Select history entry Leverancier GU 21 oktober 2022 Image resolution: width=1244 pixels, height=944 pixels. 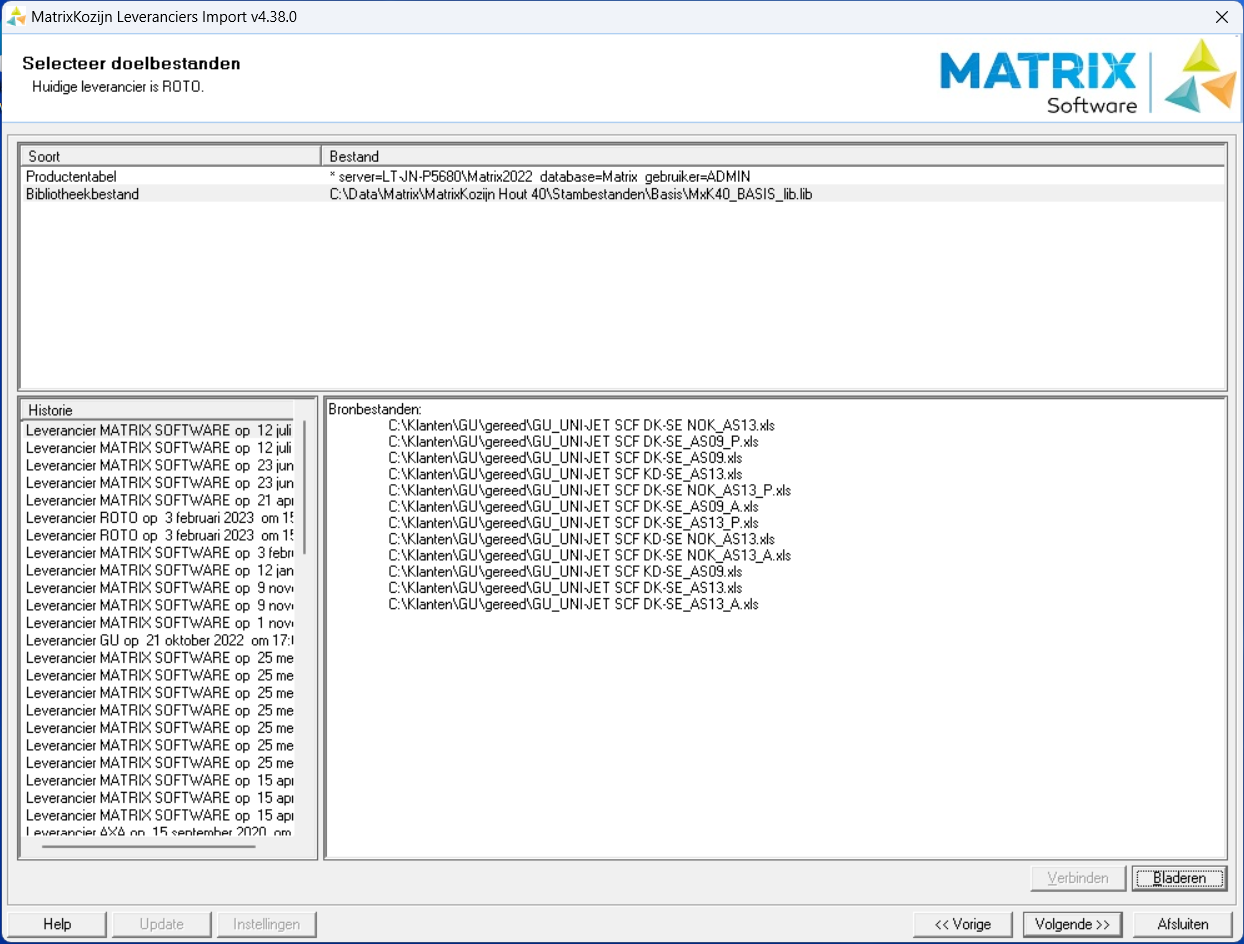[x=159, y=640]
